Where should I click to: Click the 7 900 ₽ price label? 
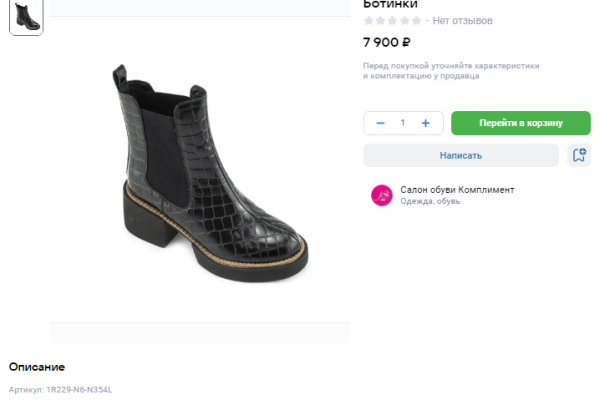tap(387, 43)
